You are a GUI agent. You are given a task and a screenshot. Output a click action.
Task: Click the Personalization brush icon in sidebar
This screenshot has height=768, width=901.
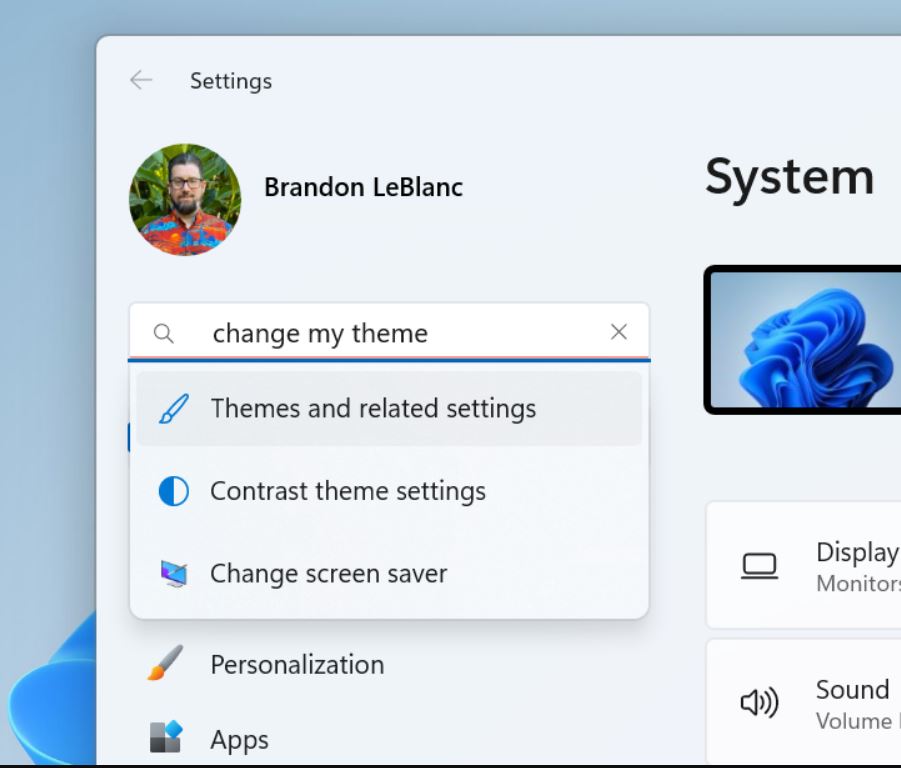tap(166, 663)
